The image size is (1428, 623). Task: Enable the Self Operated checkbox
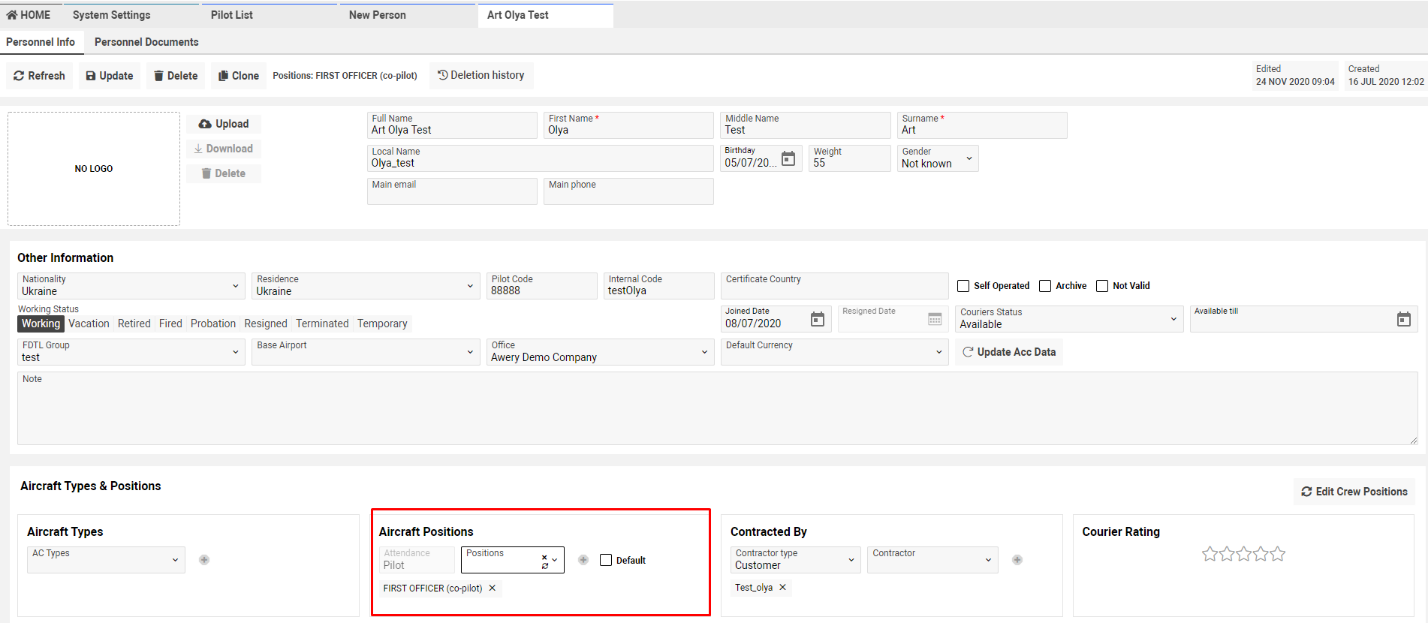tap(964, 286)
